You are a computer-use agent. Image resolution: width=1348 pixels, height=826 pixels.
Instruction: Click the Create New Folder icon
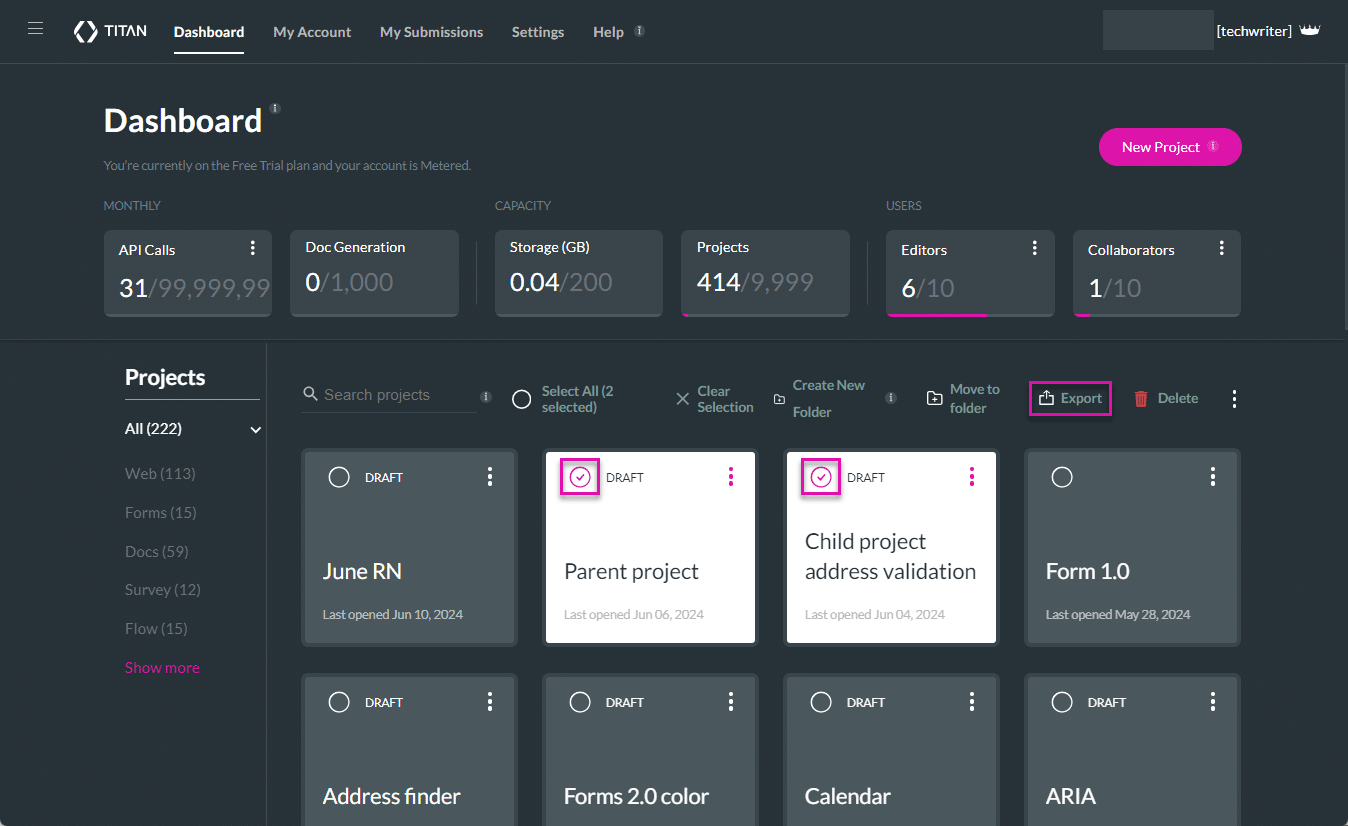point(780,397)
